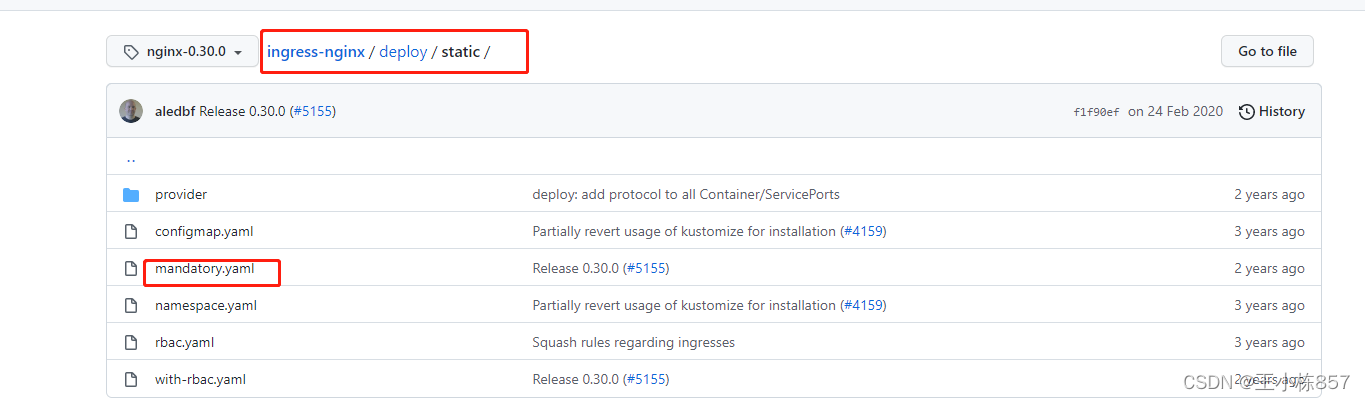Click '2 years ago' in provider row

tap(1269, 194)
